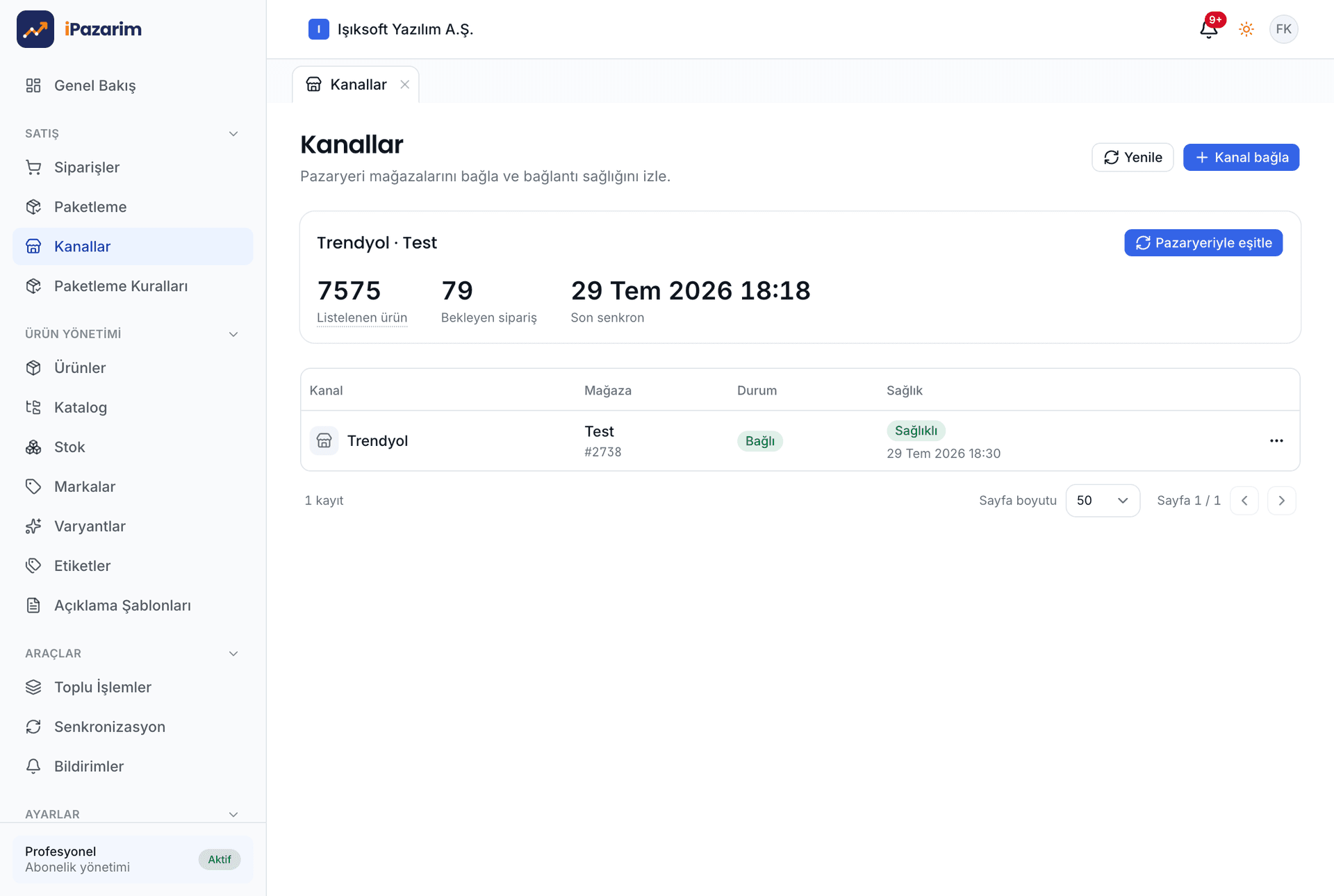Screen dimensions: 1334x896
Task: Click the Bildirimler bell icon in sidebar
Action: [33, 767]
